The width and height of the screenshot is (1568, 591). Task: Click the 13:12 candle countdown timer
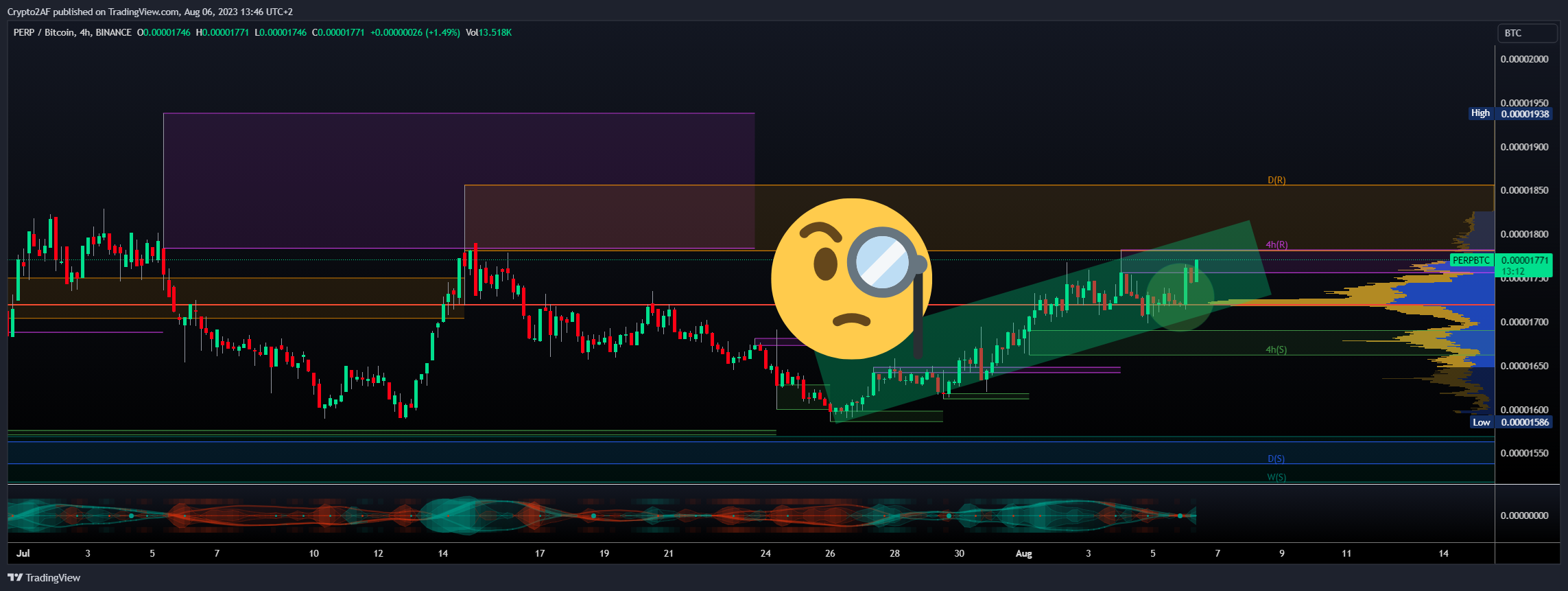[x=1513, y=271]
